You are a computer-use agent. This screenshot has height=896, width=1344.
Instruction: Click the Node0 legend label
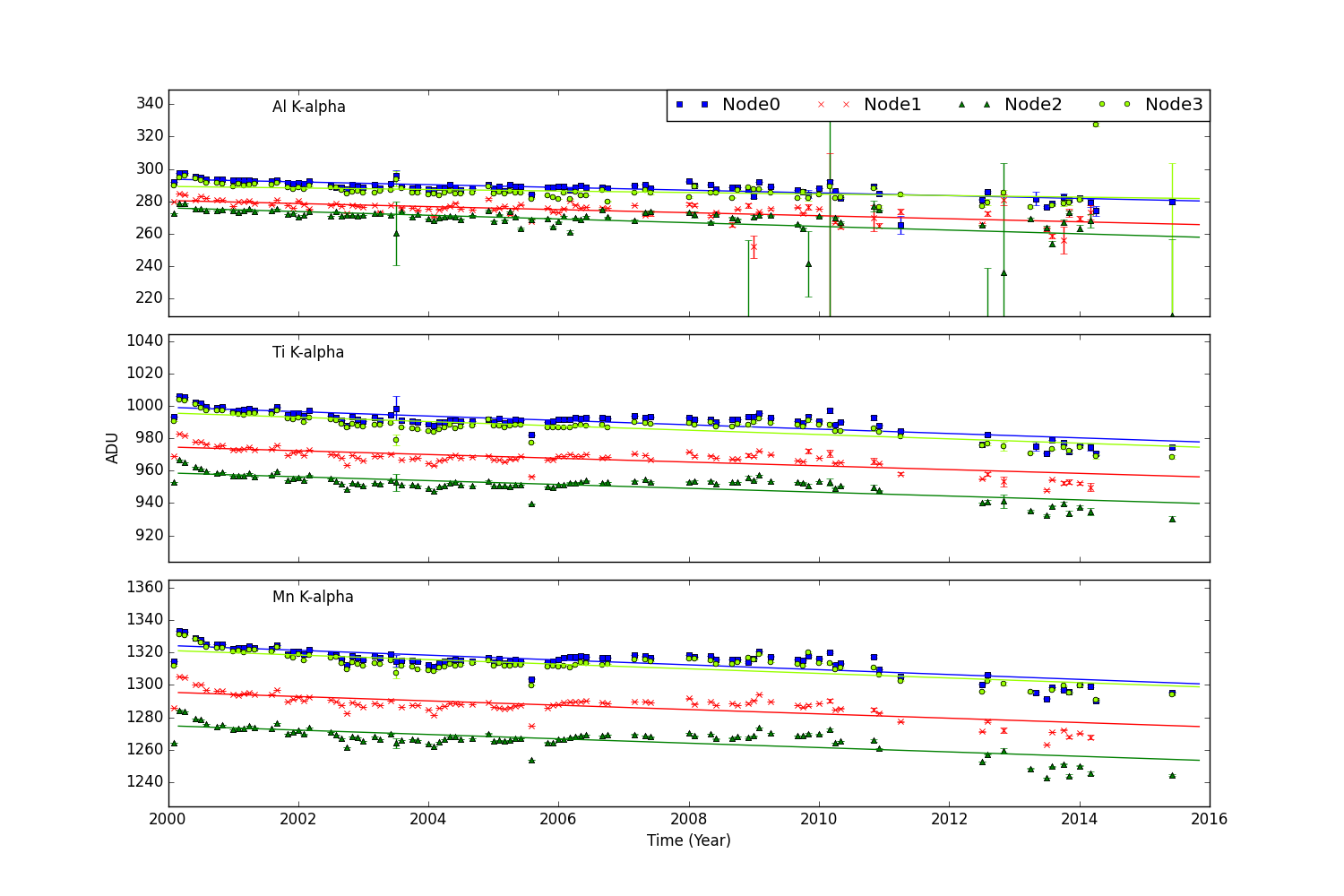(751, 105)
